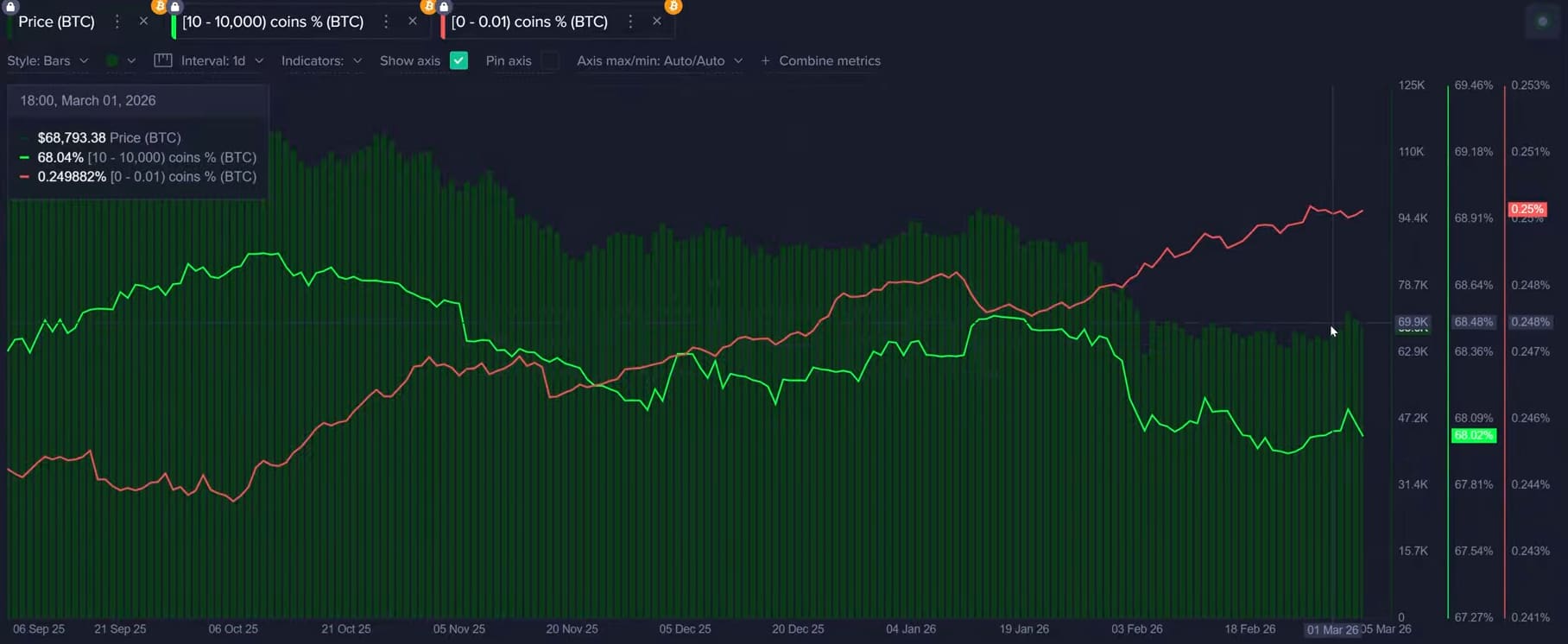Click the Combine metrics button
This screenshot has height=644, width=1568.
(820, 60)
